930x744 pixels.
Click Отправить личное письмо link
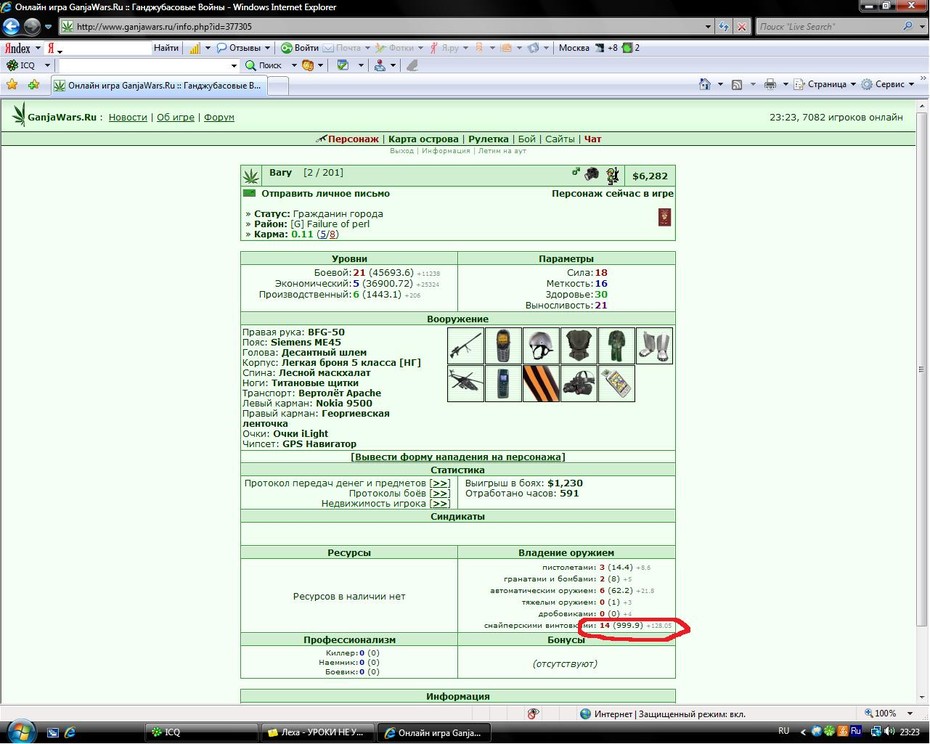326,193
